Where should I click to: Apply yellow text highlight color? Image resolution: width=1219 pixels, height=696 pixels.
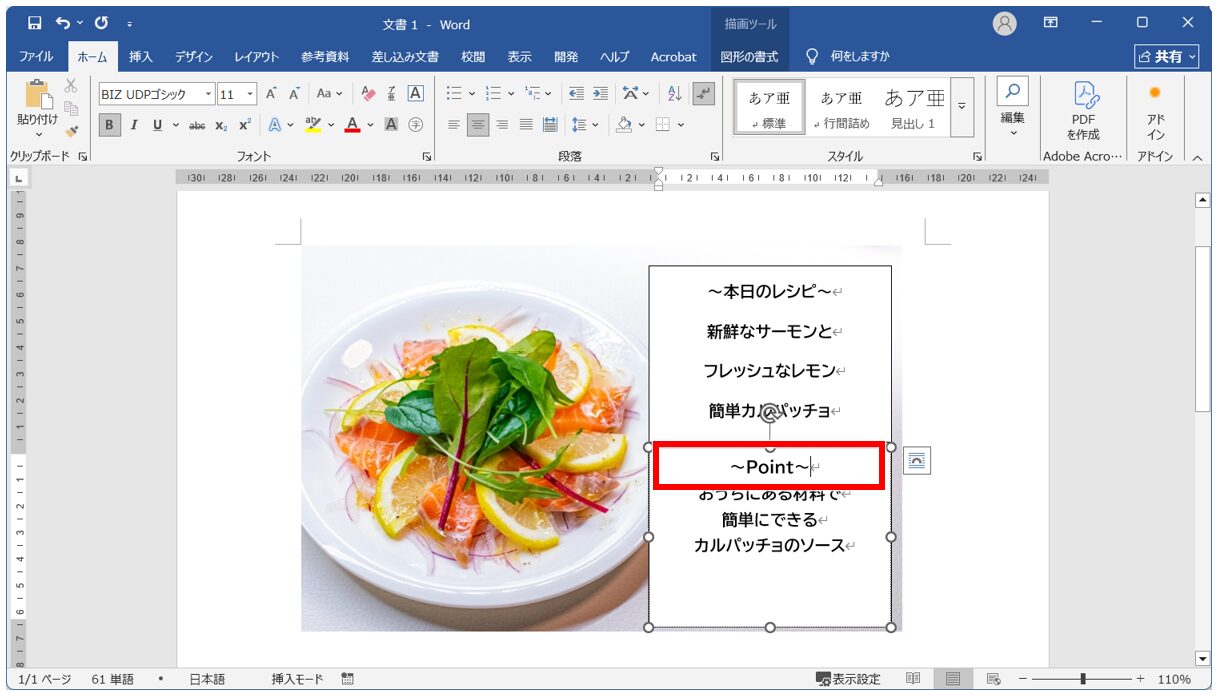(313, 125)
